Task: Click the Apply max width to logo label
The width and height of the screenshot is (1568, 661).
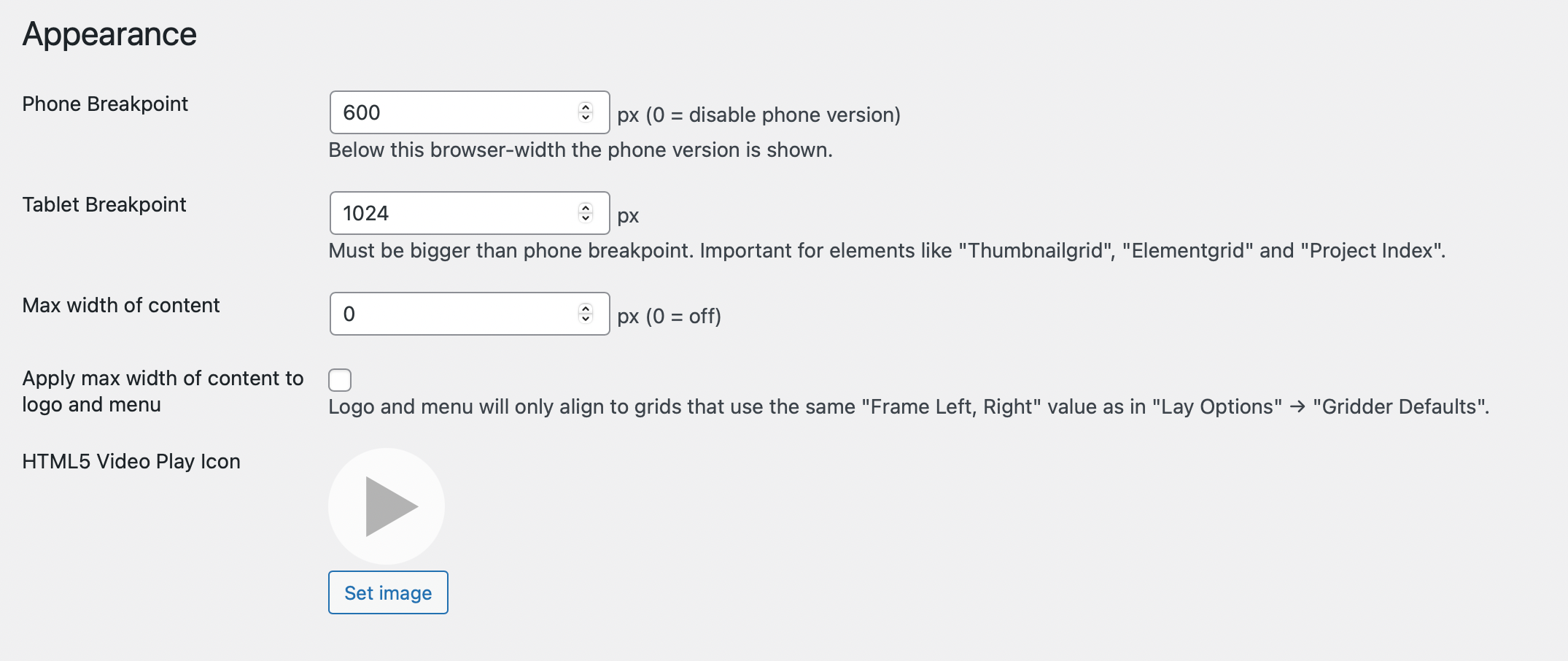Action: (163, 391)
